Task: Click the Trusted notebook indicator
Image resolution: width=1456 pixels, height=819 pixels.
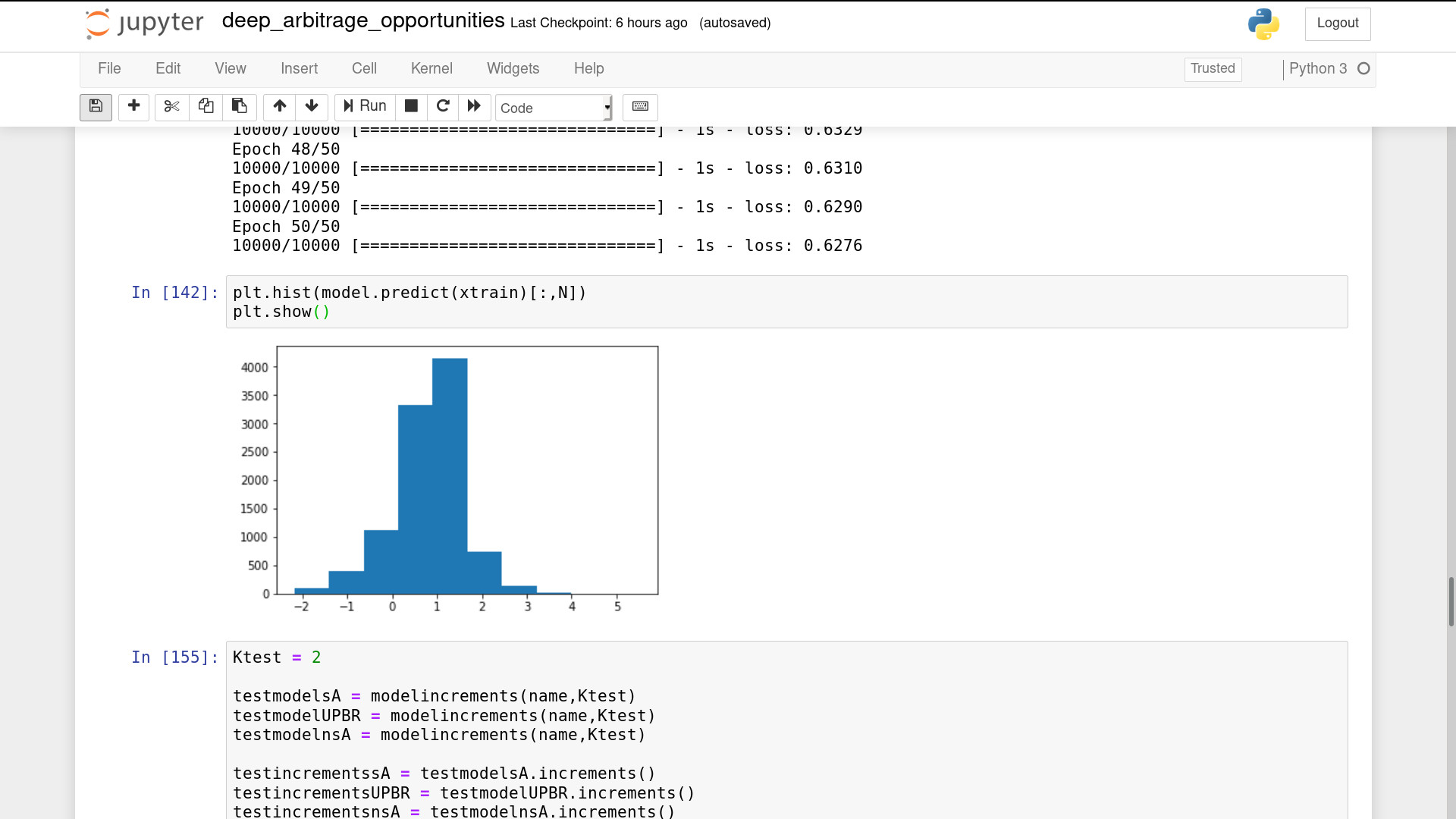Action: [1213, 69]
